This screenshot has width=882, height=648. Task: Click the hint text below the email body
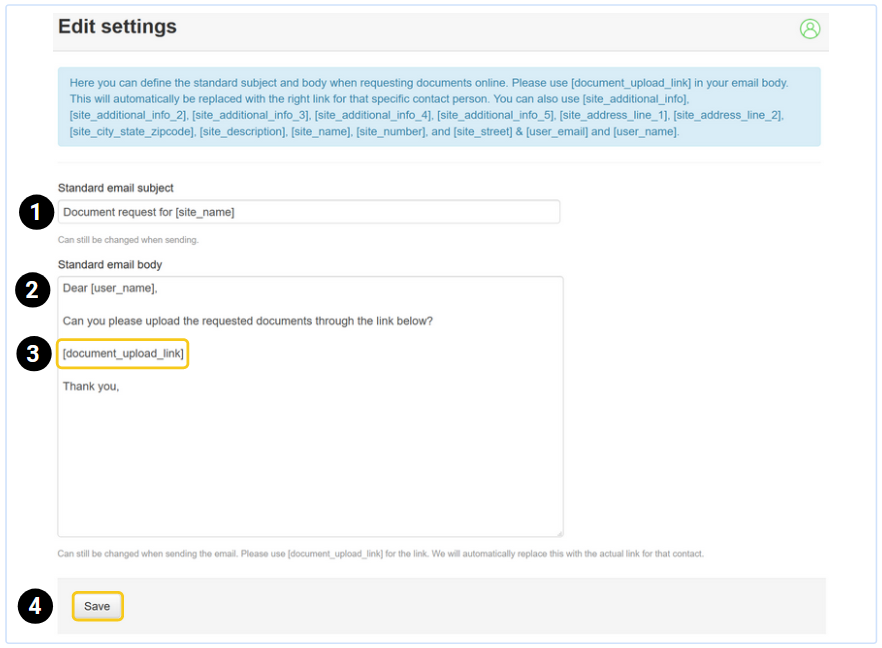click(x=380, y=554)
